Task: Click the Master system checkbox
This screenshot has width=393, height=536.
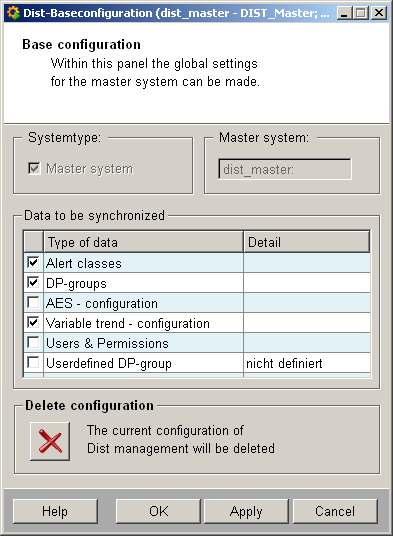Action: [x=34, y=168]
